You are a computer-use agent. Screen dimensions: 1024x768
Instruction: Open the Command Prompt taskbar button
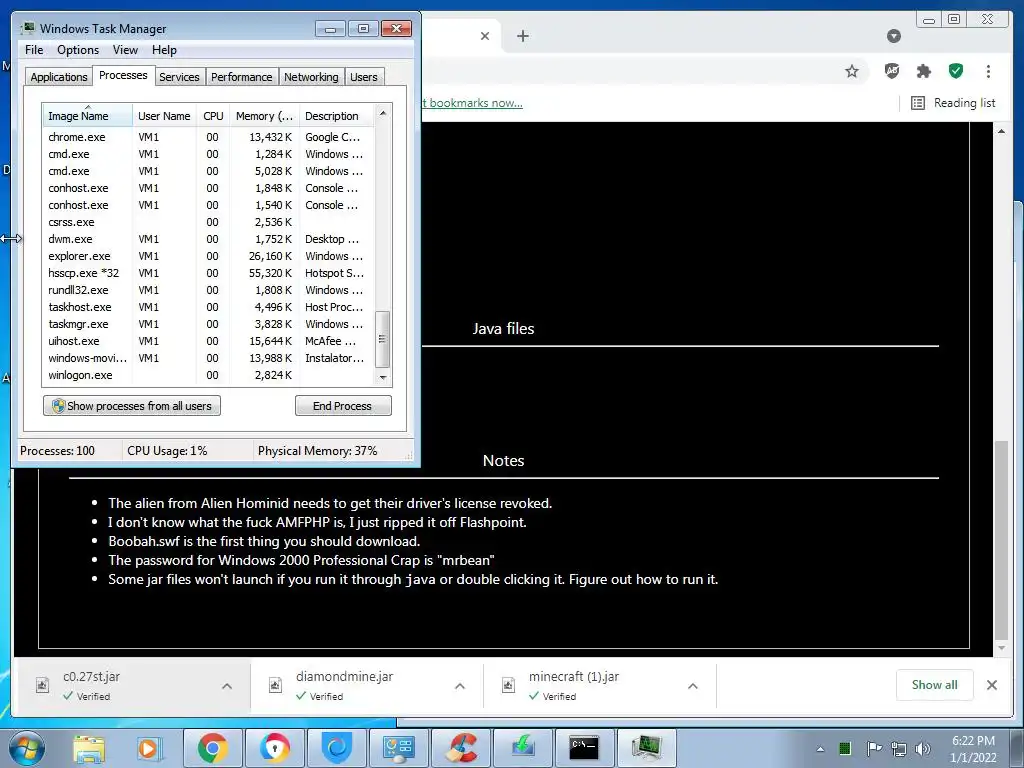tap(584, 748)
